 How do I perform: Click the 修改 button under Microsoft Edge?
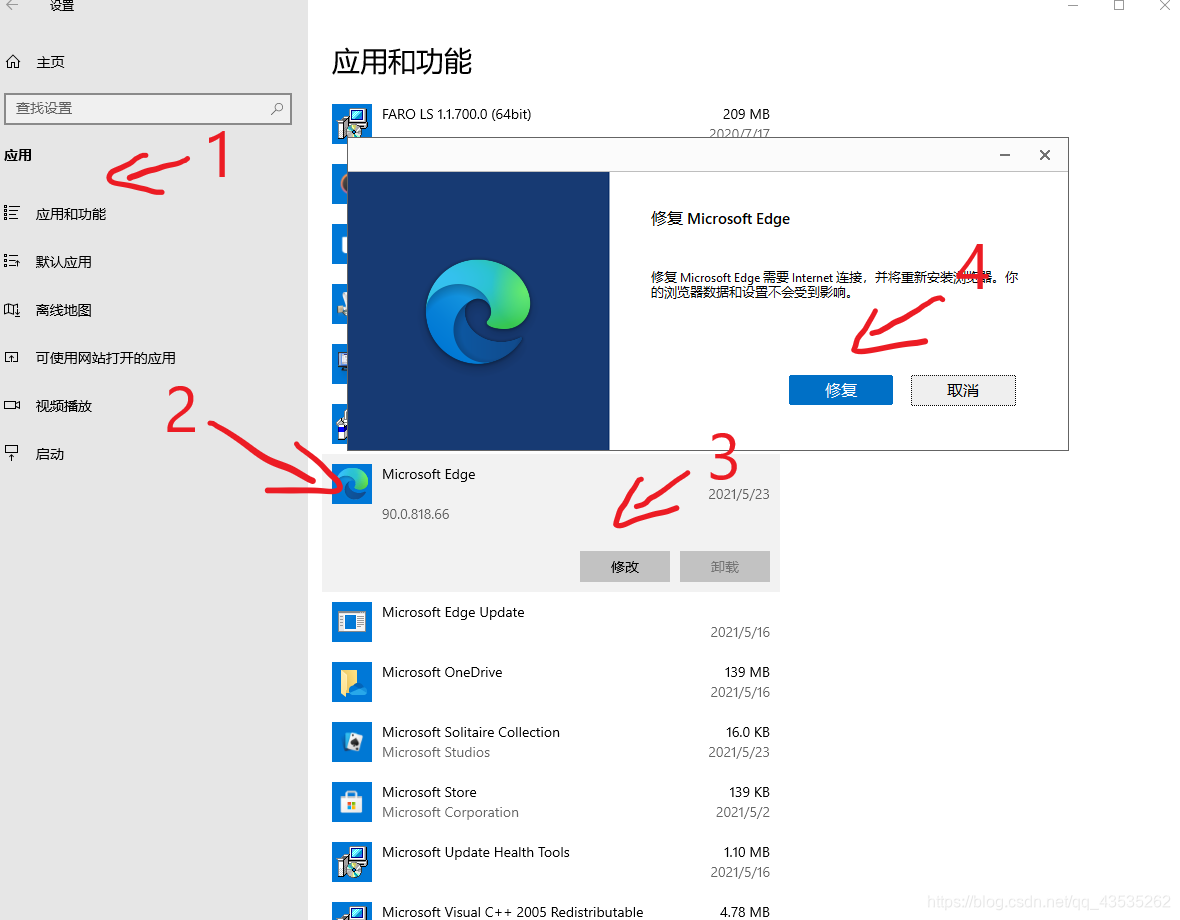[x=625, y=566]
